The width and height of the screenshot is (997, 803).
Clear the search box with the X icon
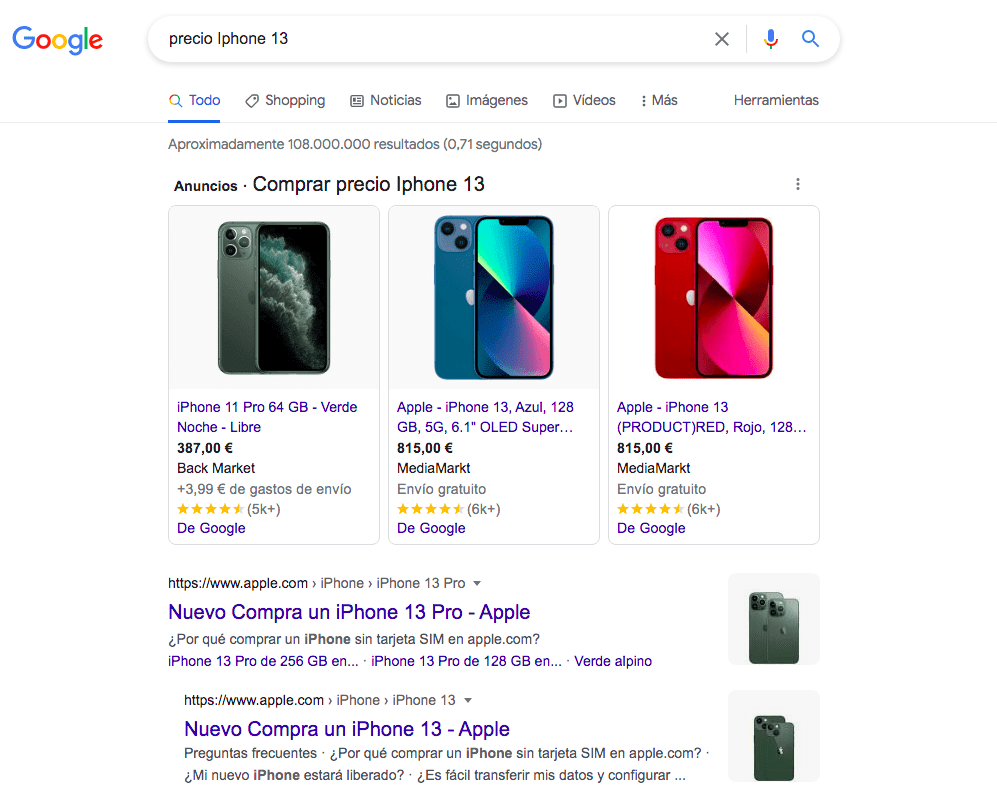tap(722, 39)
